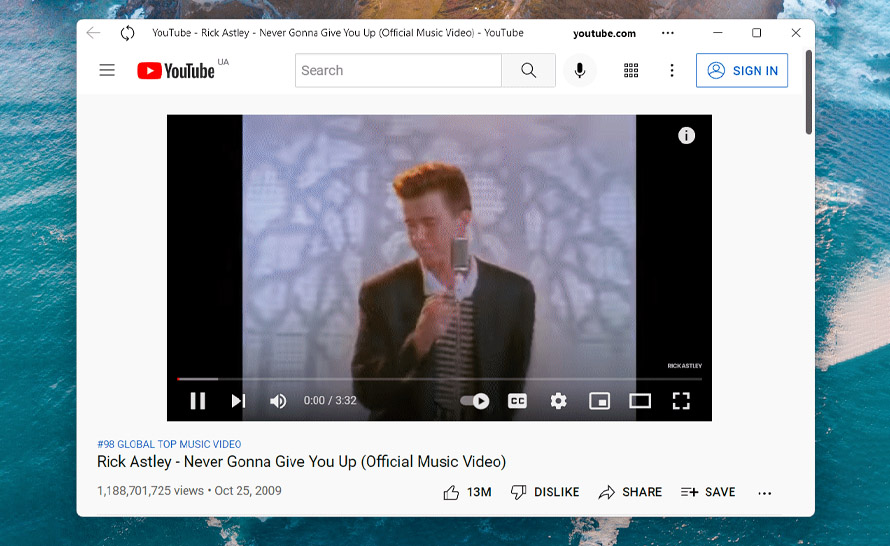Image resolution: width=890 pixels, height=546 pixels.
Task: Enable miniplayer mode
Action: pyautogui.click(x=599, y=401)
